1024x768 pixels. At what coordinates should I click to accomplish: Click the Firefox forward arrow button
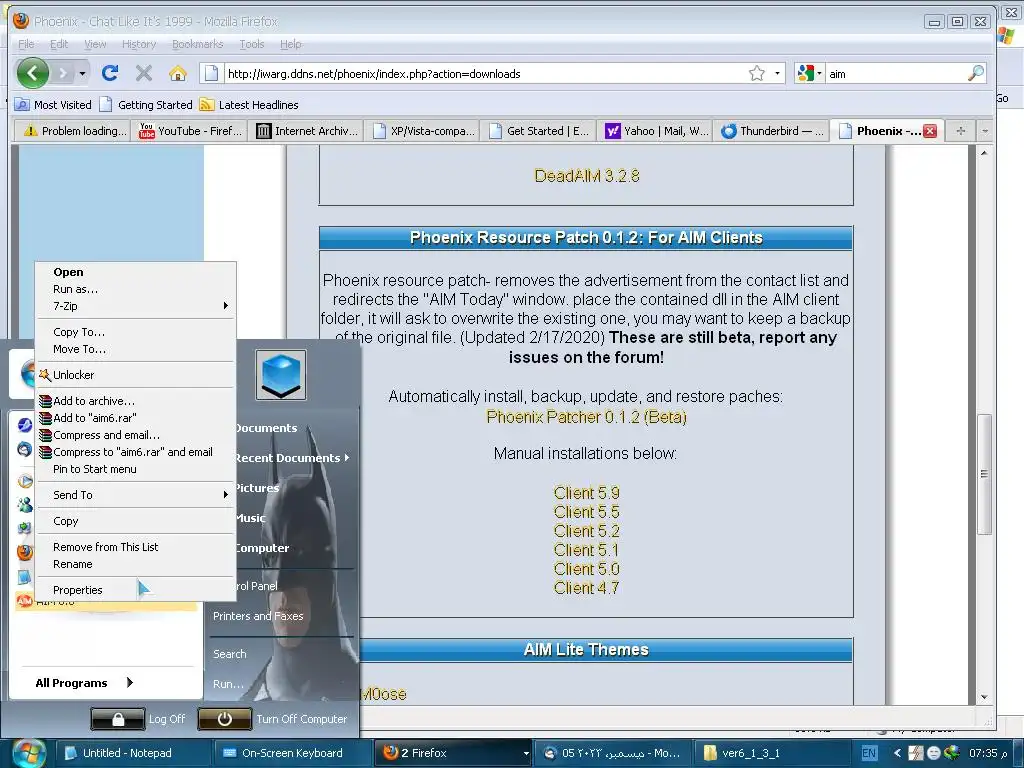(63, 73)
